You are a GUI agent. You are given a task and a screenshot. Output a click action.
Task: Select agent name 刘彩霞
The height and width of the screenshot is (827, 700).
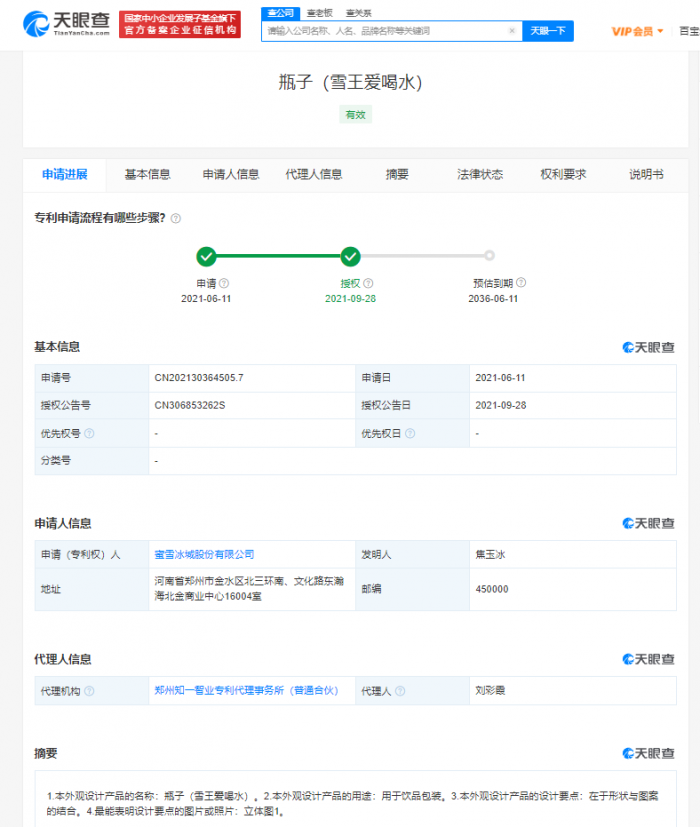[x=491, y=690]
